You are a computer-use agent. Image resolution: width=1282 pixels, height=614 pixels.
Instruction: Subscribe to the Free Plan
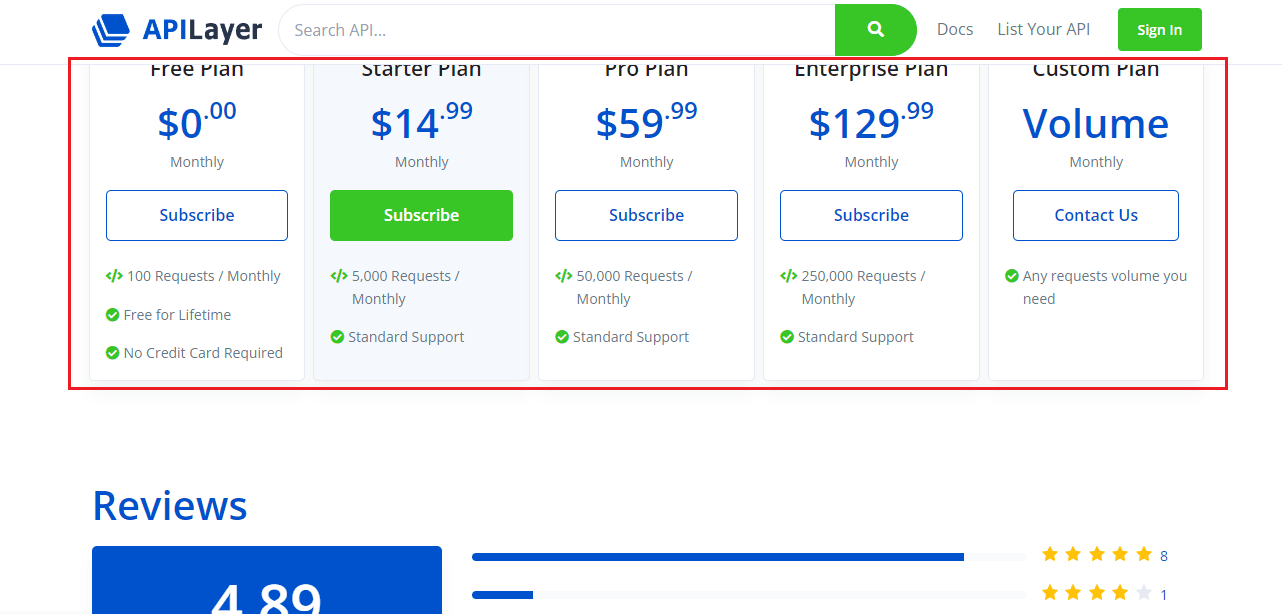tap(197, 215)
